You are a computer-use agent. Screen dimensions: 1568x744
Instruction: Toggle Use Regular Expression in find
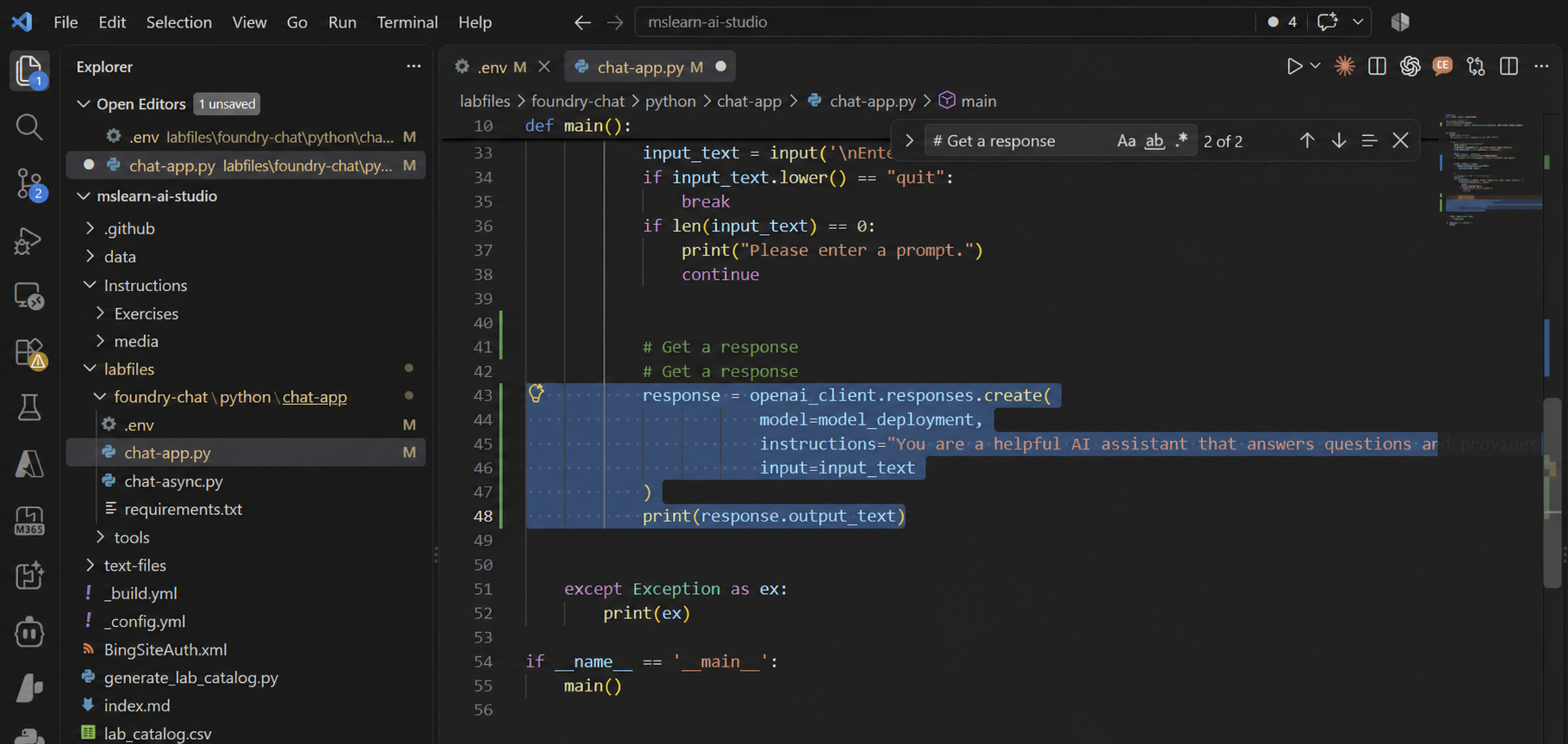1182,140
